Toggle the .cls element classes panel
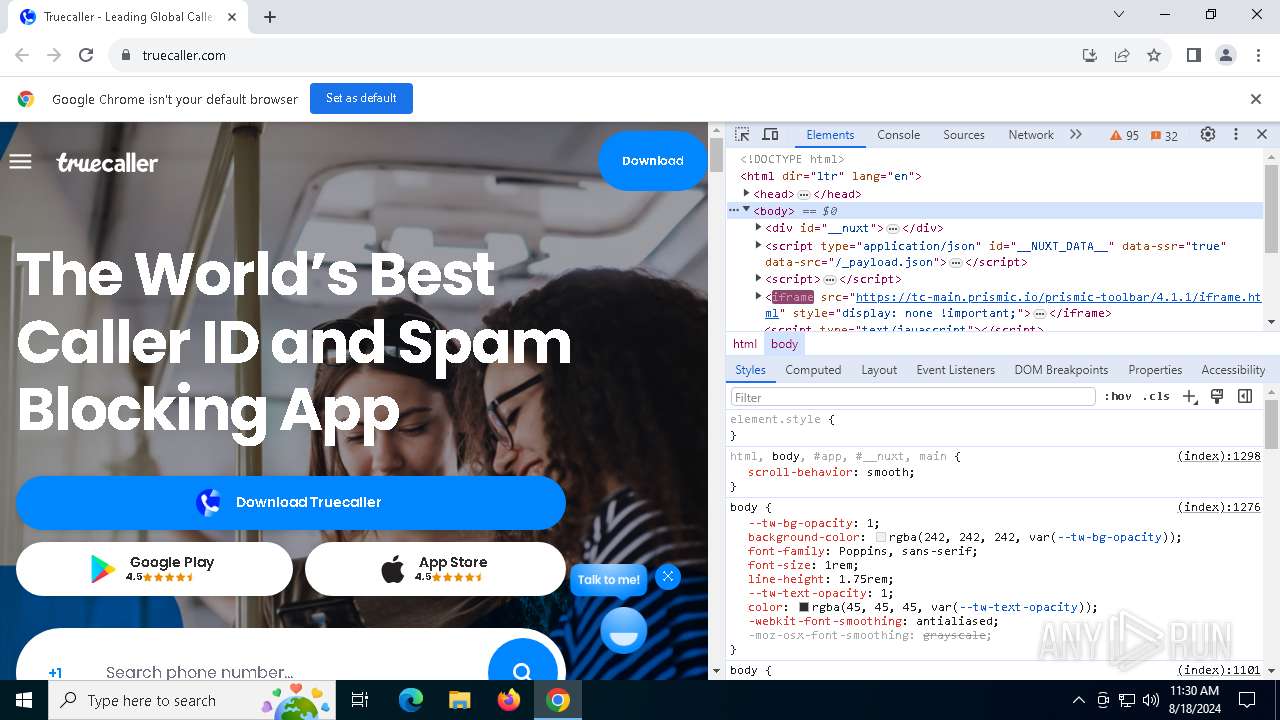1280x720 pixels. [x=1156, y=397]
